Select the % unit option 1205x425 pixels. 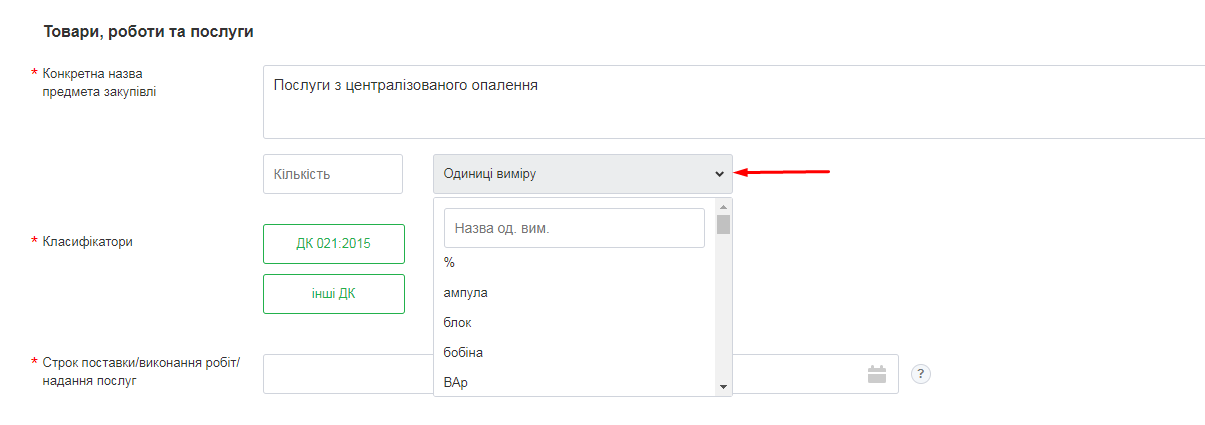click(x=450, y=262)
